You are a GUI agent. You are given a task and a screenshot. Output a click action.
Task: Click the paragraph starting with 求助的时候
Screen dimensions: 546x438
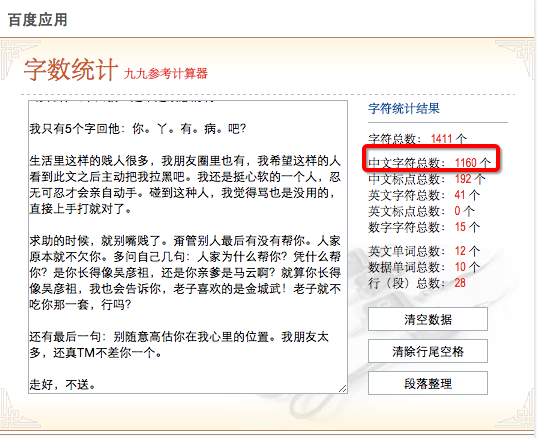coord(185,273)
